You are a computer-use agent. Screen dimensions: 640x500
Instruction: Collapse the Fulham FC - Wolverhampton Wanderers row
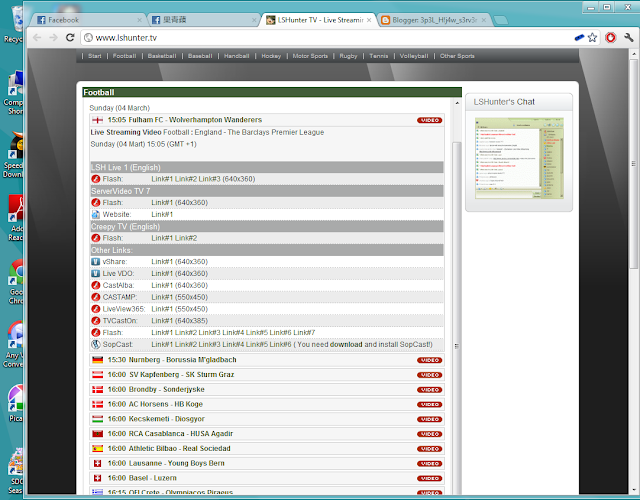click(x=267, y=120)
